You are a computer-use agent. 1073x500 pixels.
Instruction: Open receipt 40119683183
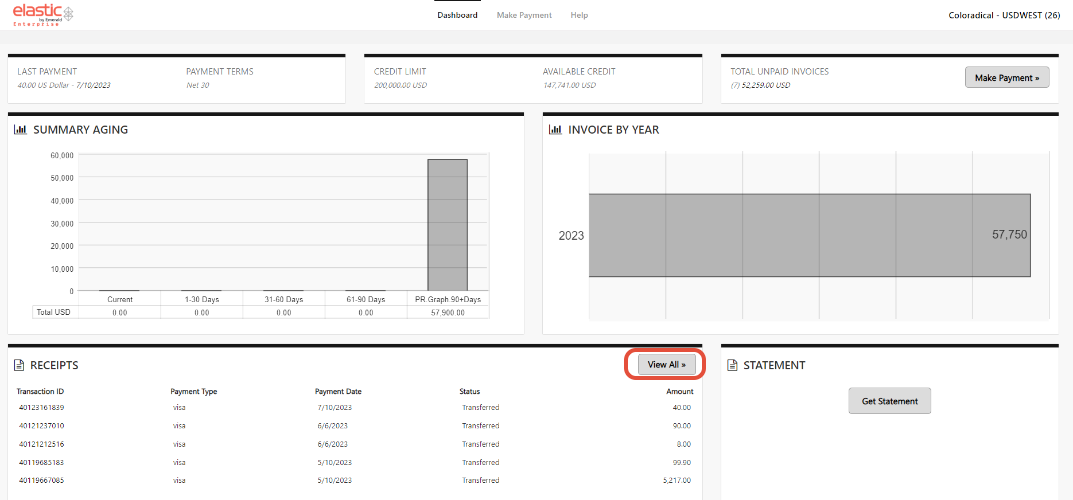tap(41, 462)
